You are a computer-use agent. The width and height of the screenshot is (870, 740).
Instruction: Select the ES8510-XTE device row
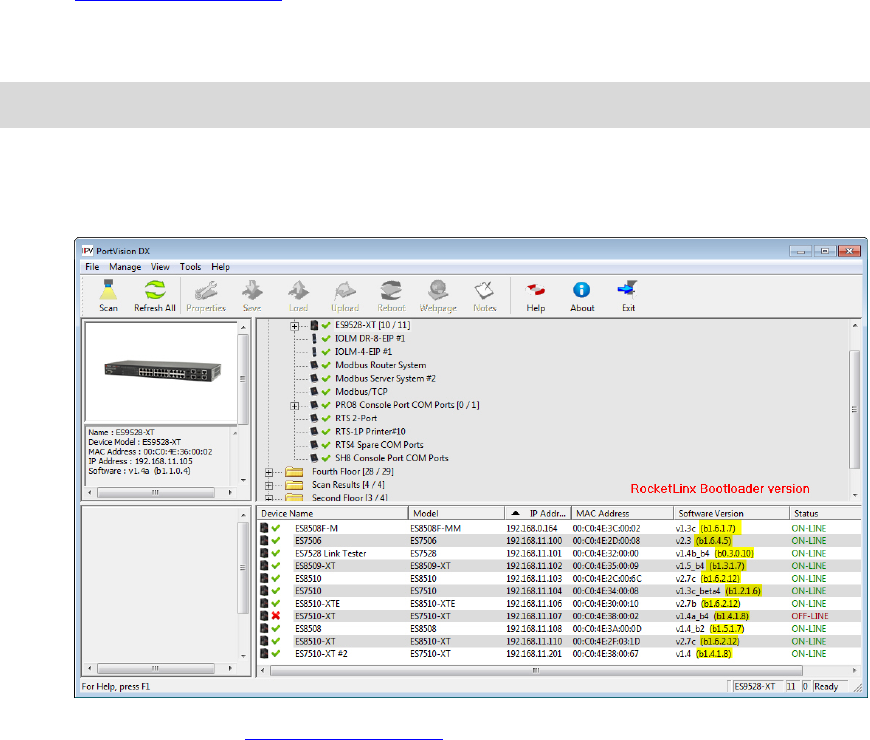point(559,604)
